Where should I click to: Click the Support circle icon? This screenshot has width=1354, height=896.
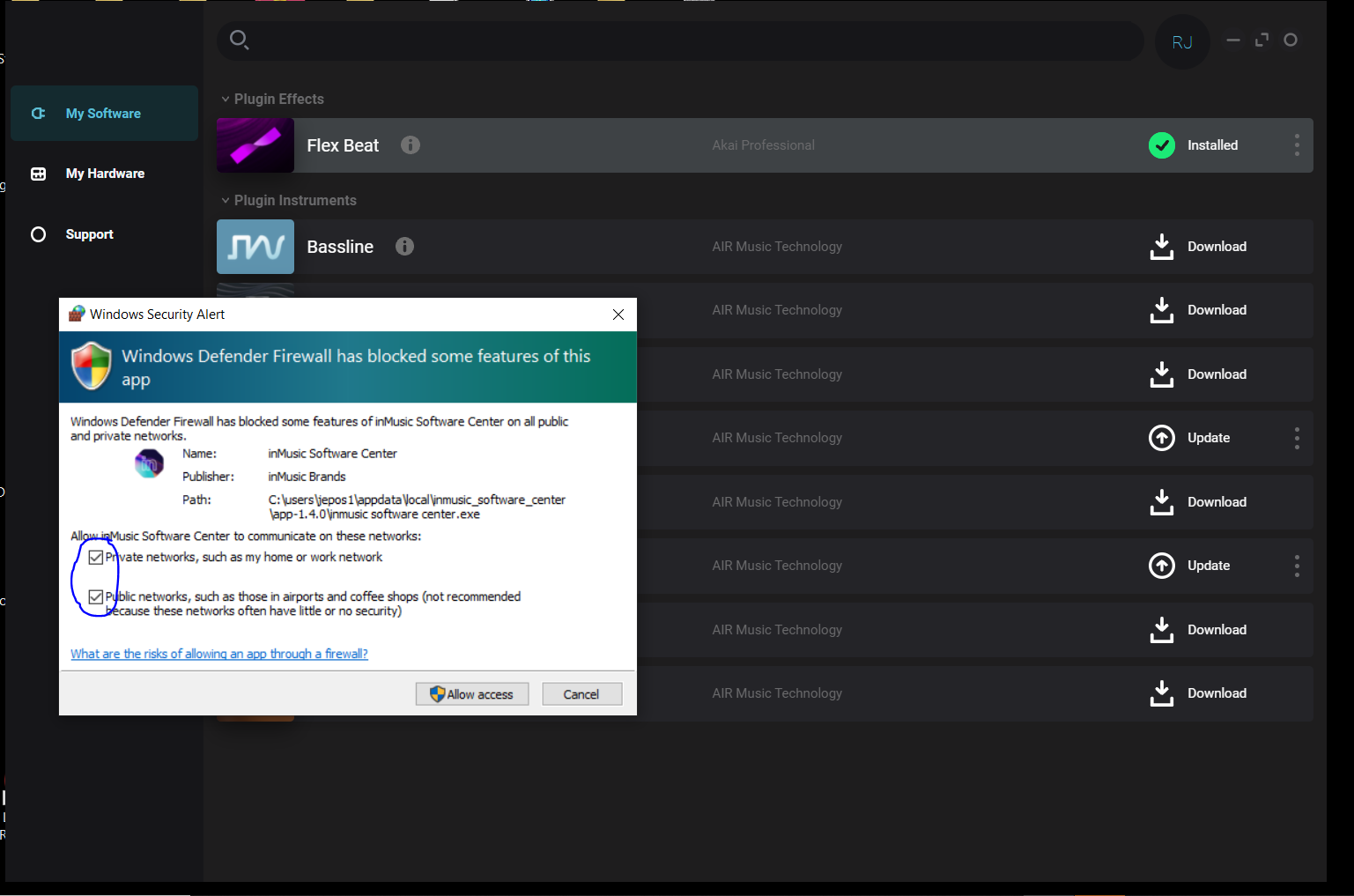coord(38,234)
